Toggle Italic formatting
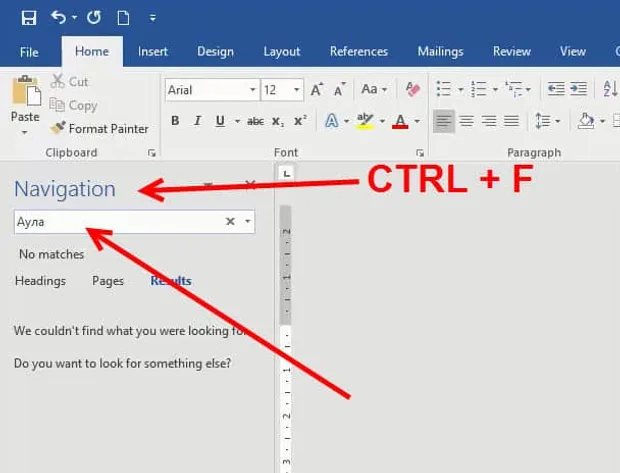The width and height of the screenshot is (620, 473). pos(197,121)
